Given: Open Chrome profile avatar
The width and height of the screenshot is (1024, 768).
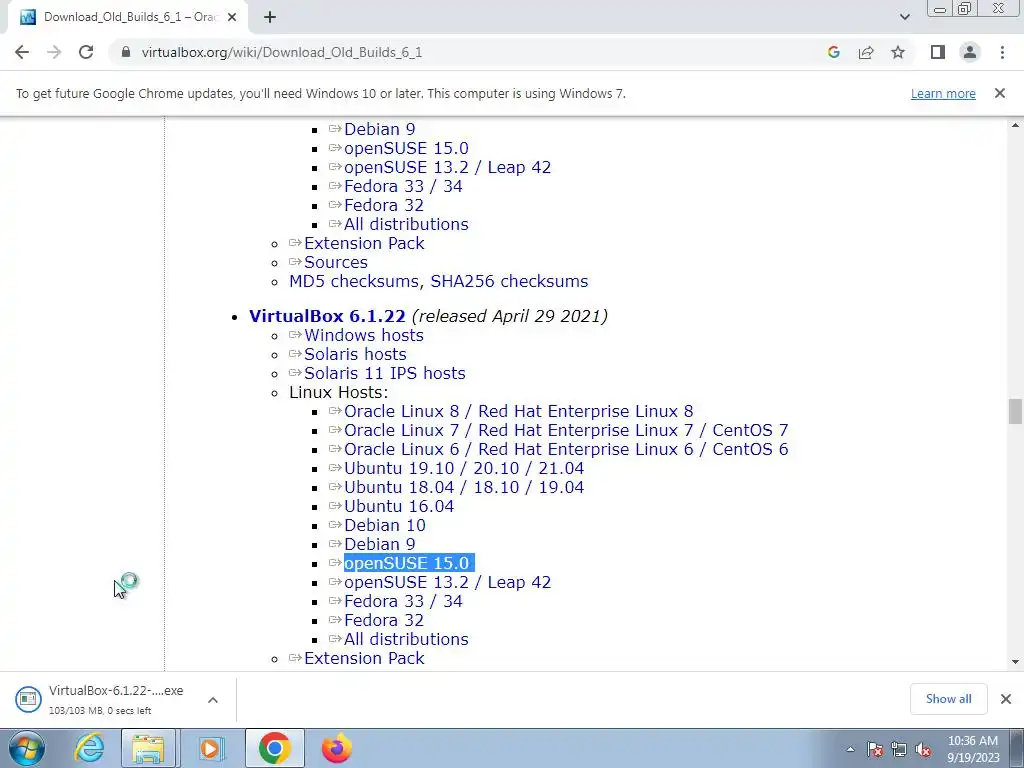Looking at the screenshot, I should click(970, 52).
